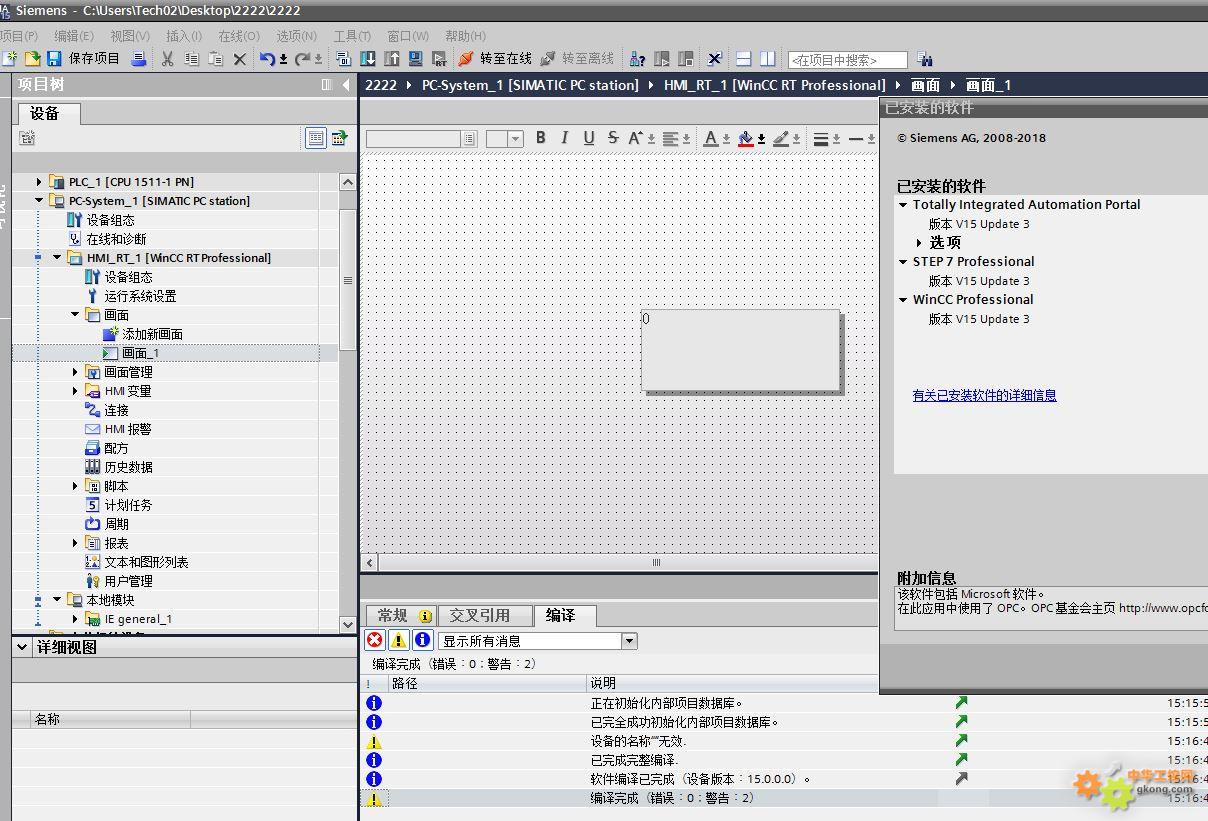Open 显示所有消息 filter dropdown

click(x=629, y=641)
